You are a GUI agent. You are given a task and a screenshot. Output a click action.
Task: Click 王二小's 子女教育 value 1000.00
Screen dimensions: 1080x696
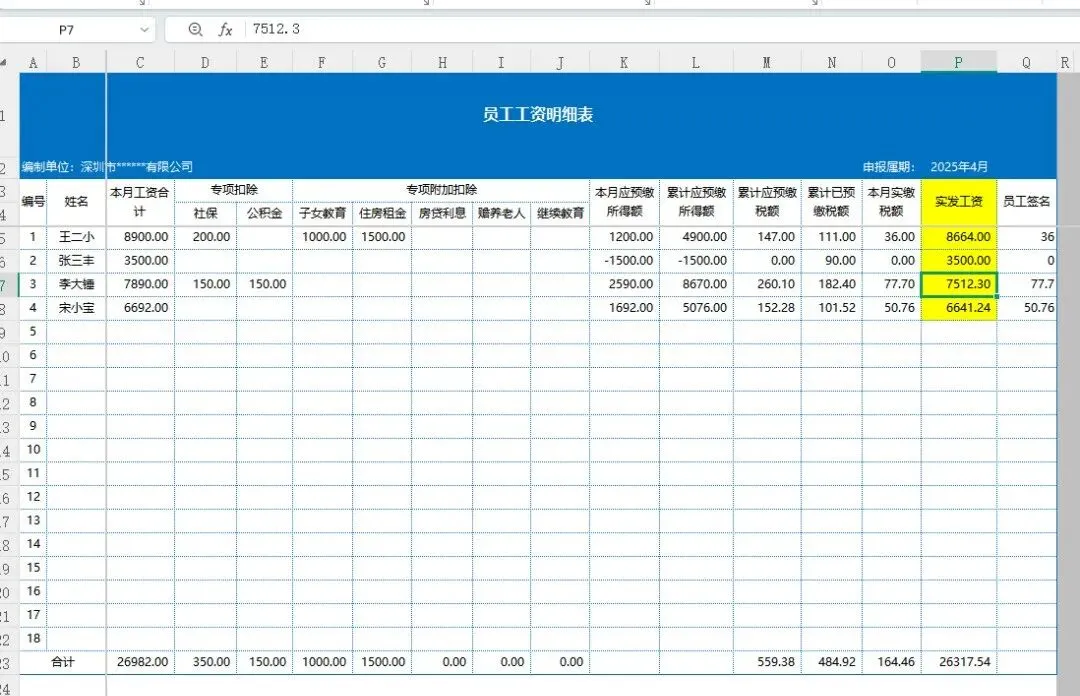pyautogui.click(x=322, y=236)
